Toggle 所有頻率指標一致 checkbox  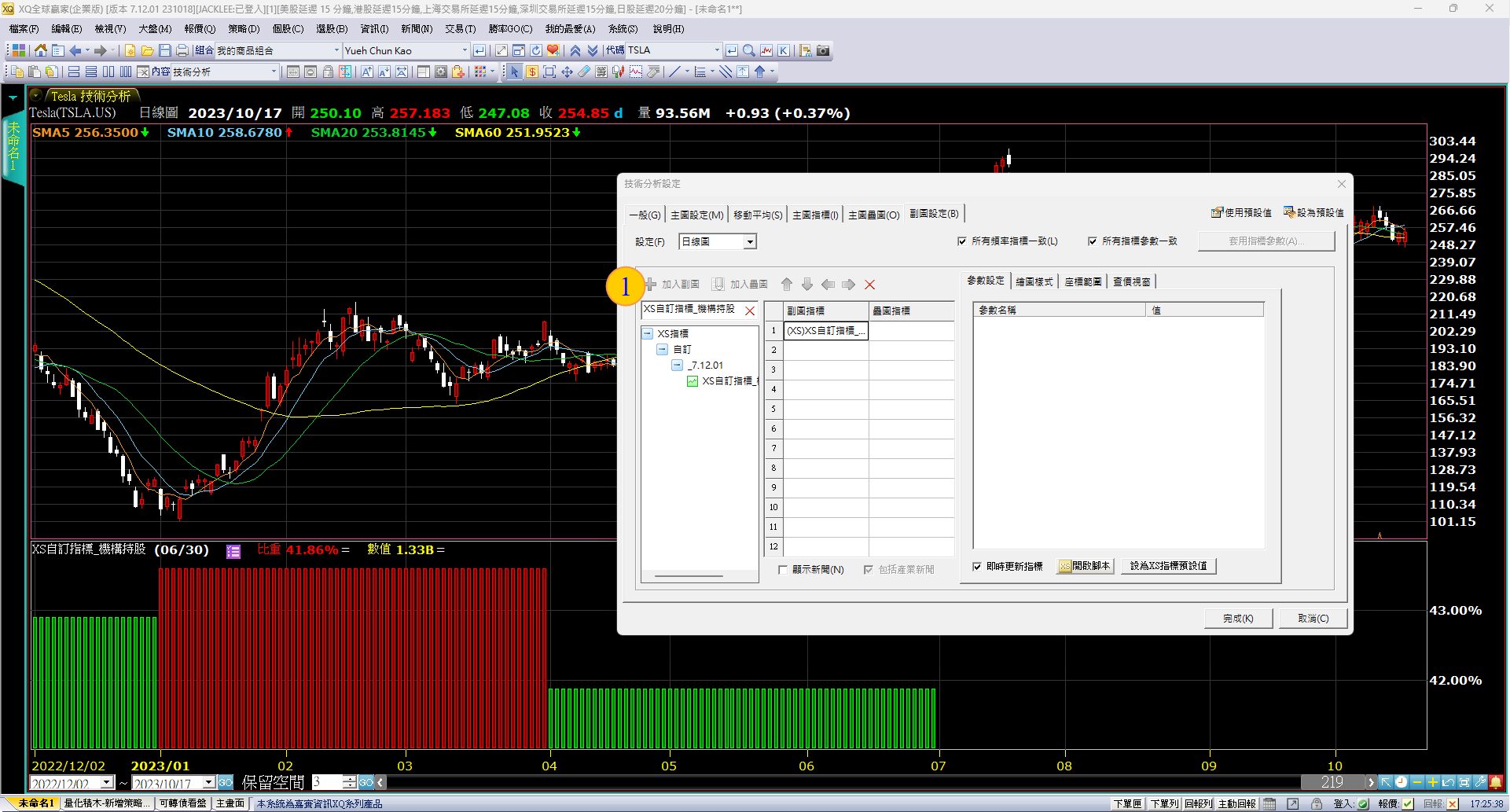click(x=962, y=241)
